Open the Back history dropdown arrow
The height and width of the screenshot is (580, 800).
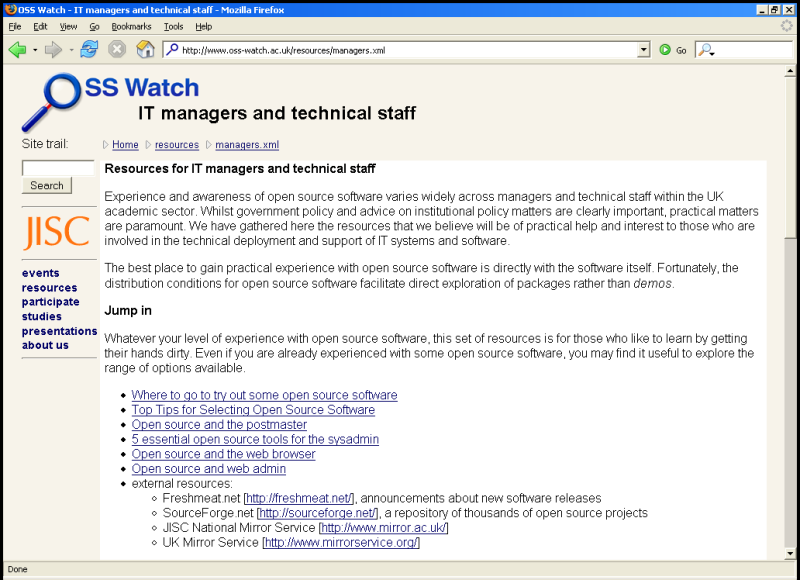click(x=35, y=50)
